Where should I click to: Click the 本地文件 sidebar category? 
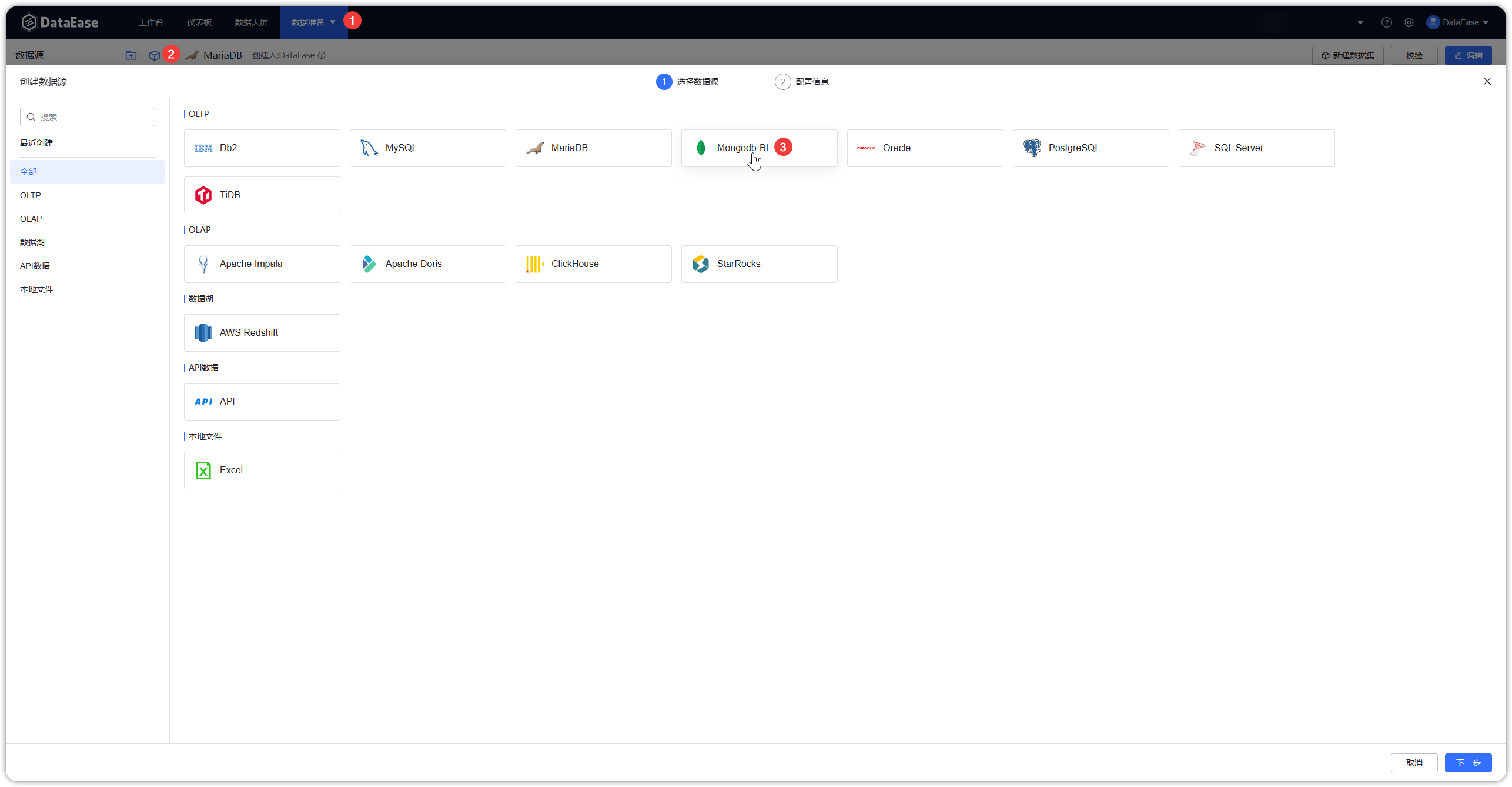[36, 289]
